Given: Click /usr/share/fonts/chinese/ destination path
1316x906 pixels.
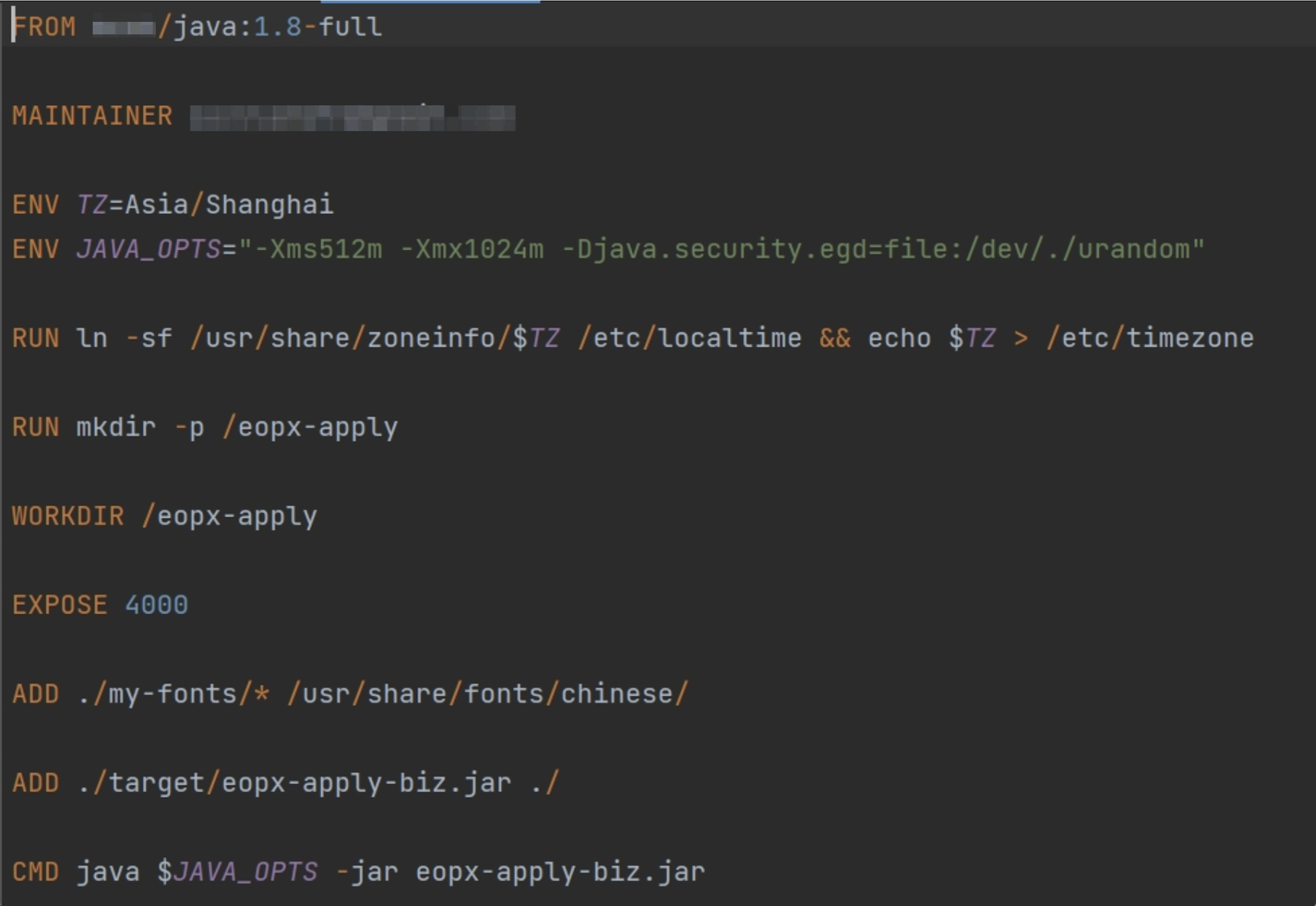Looking at the screenshot, I should point(487,695).
